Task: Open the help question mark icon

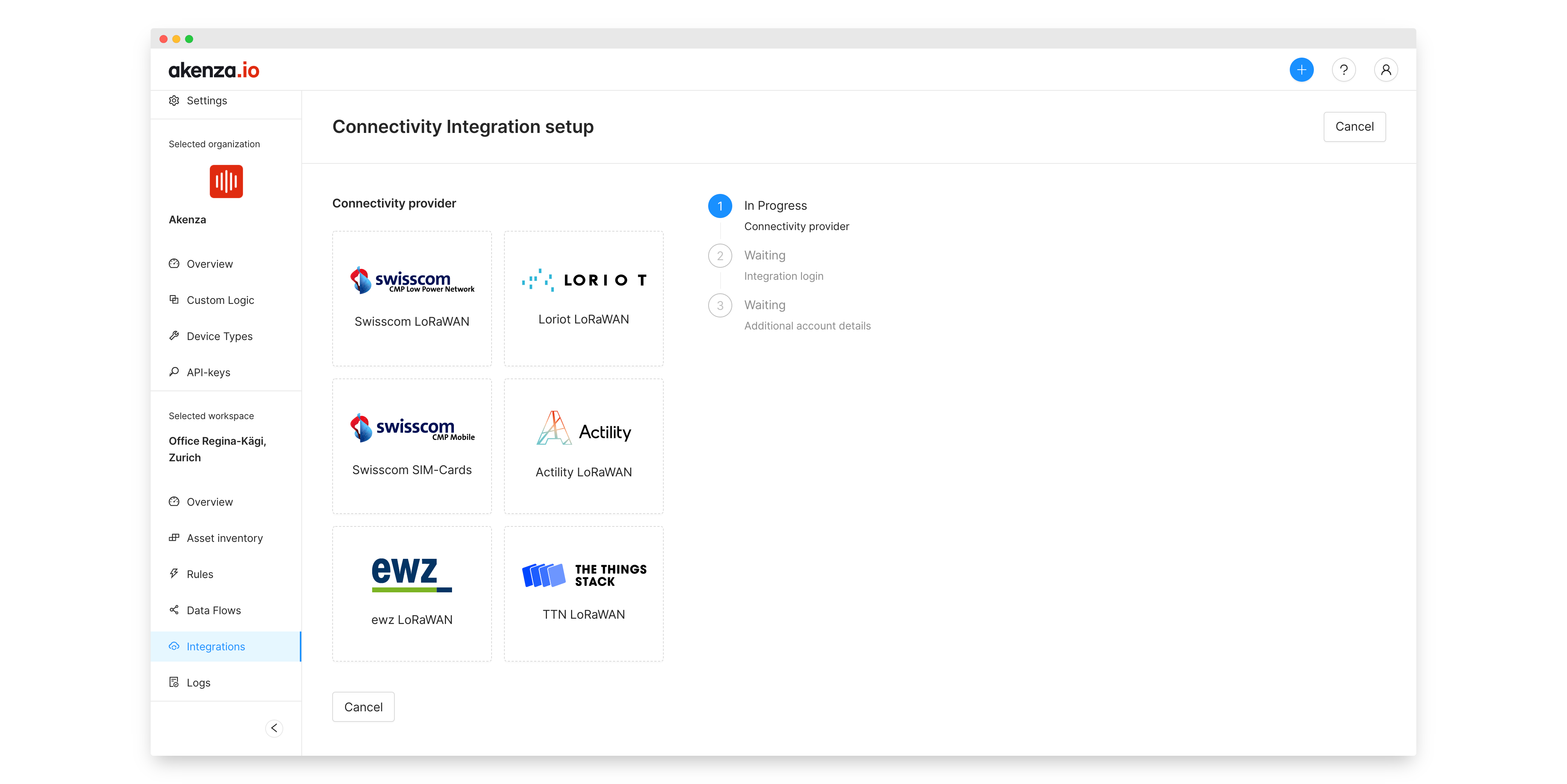Action: coord(1343,70)
